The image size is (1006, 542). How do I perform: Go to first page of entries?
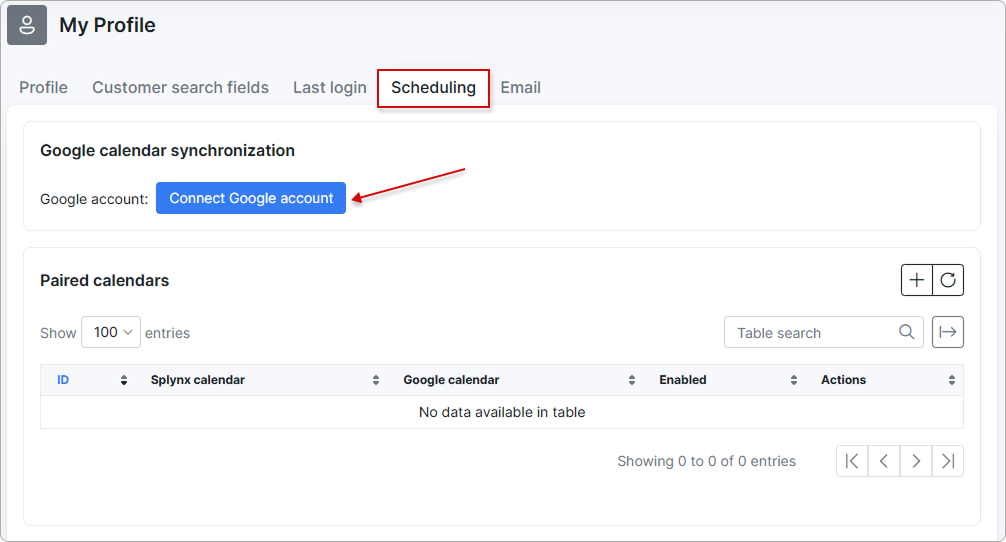point(852,461)
